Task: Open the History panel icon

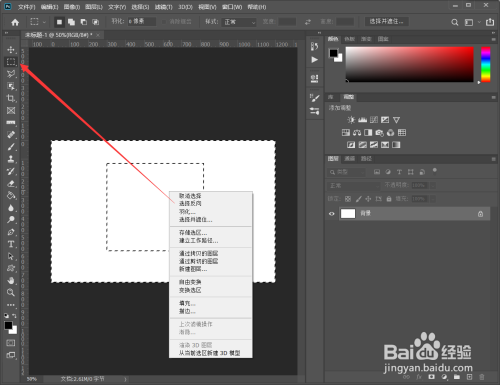Action: coord(314,47)
